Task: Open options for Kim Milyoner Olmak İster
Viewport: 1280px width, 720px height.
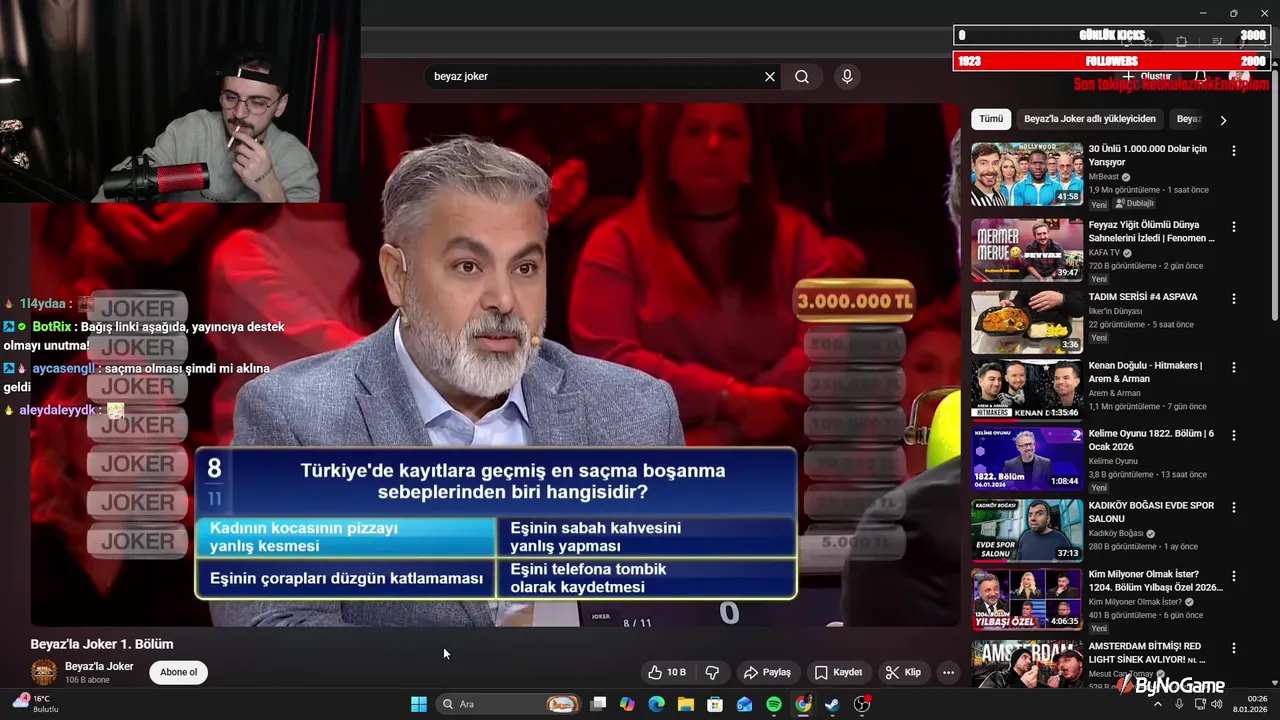Action: tap(1234, 576)
